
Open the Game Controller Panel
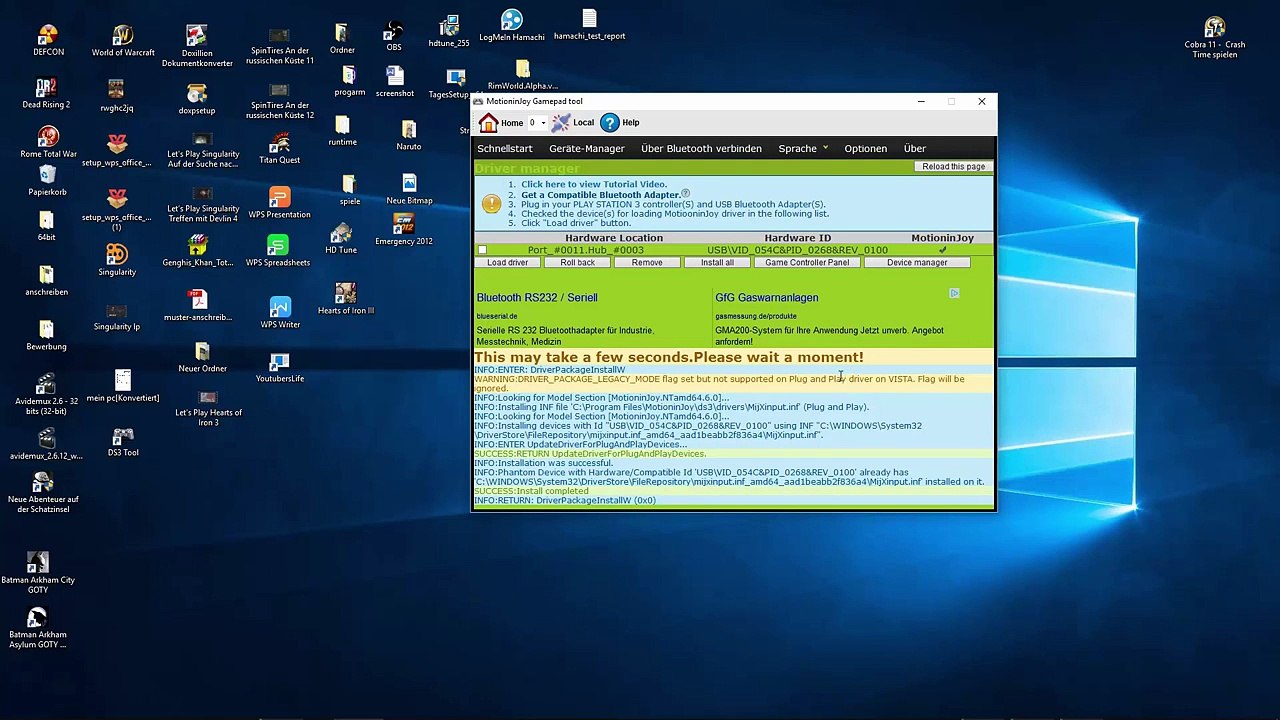[807, 263]
